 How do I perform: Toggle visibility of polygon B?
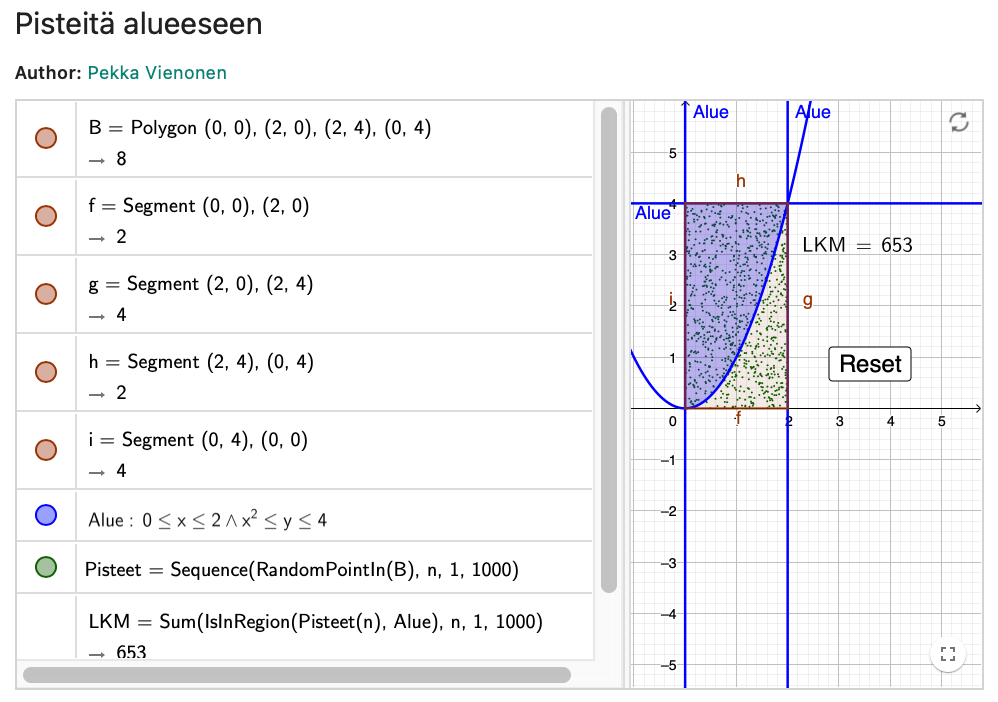(x=46, y=138)
